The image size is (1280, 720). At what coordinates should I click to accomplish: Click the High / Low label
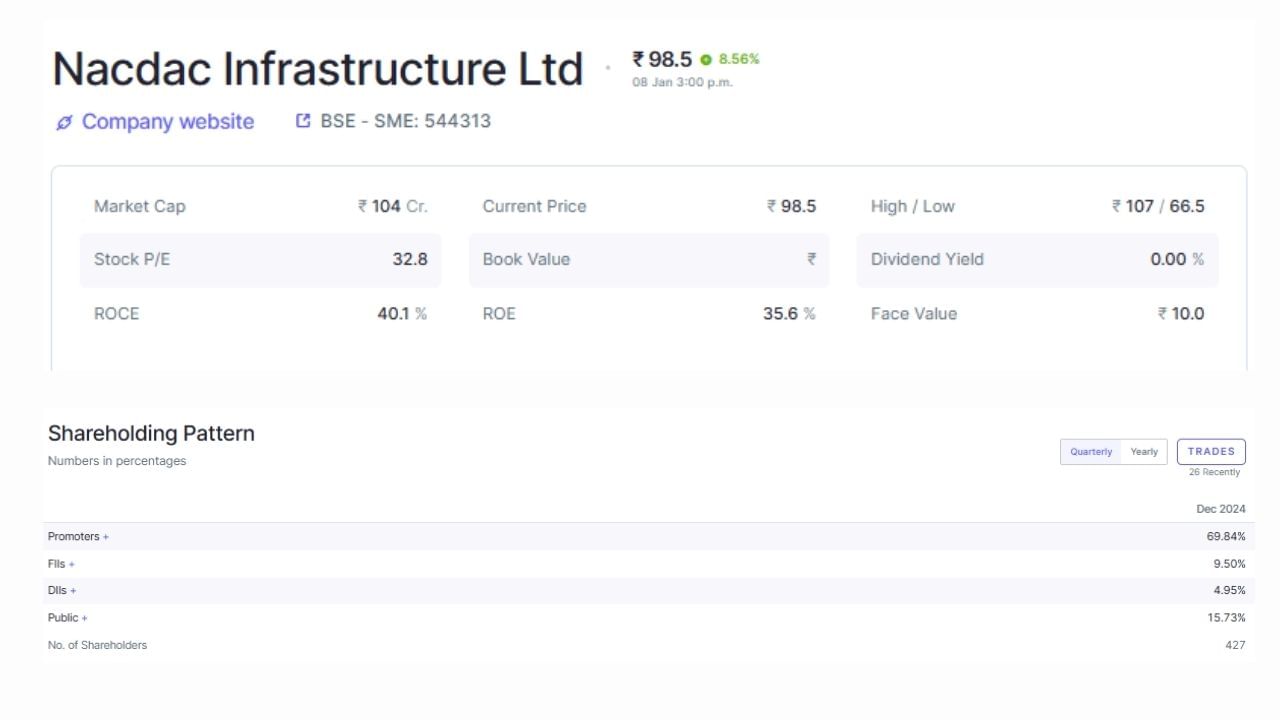click(913, 207)
